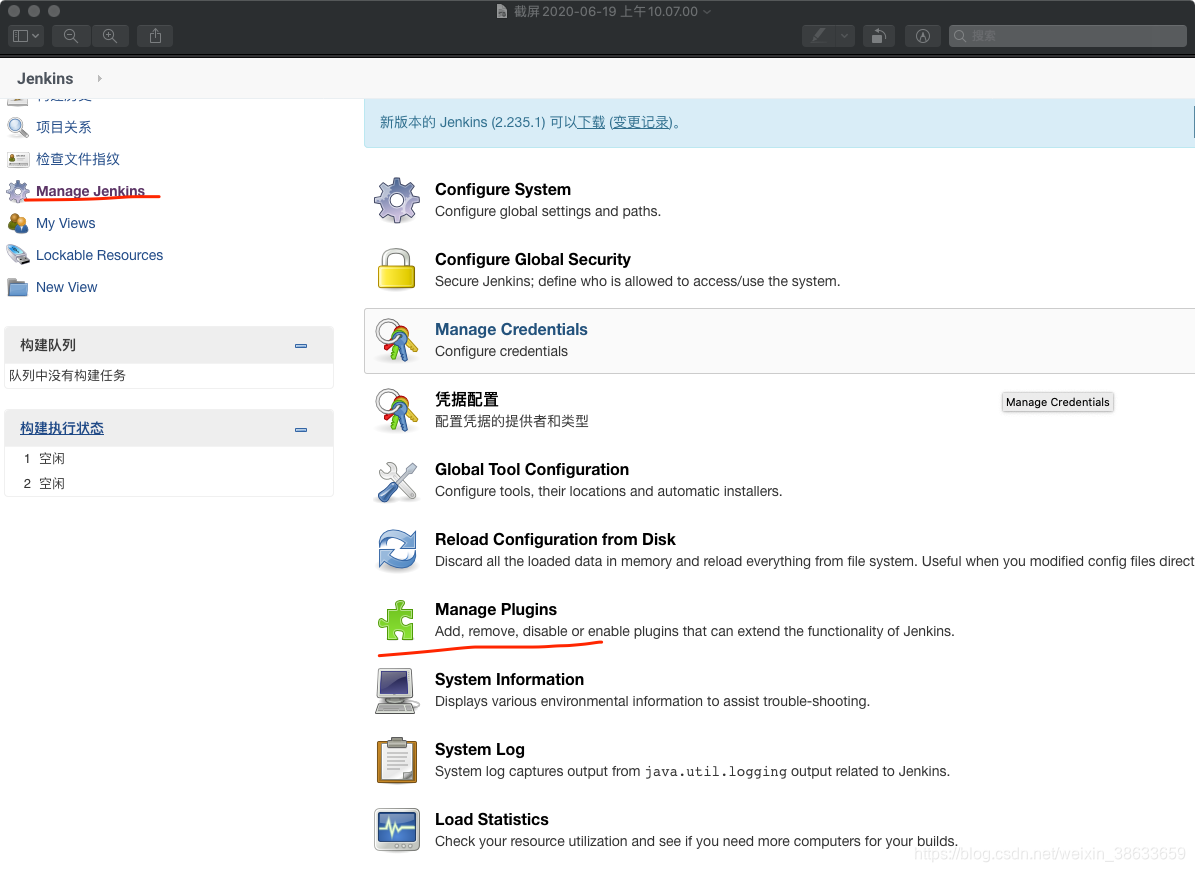Image resolution: width=1195 pixels, height=872 pixels.
Task: Open Reload Configuration from Disk title
Action: coord(555,540)
